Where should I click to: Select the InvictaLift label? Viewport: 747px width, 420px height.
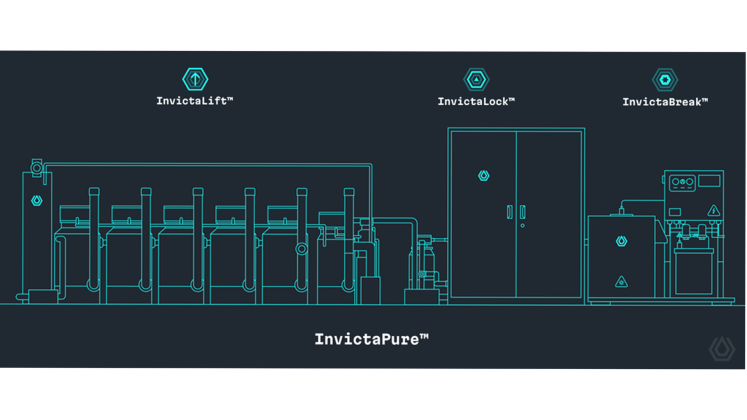coord(195,101)
